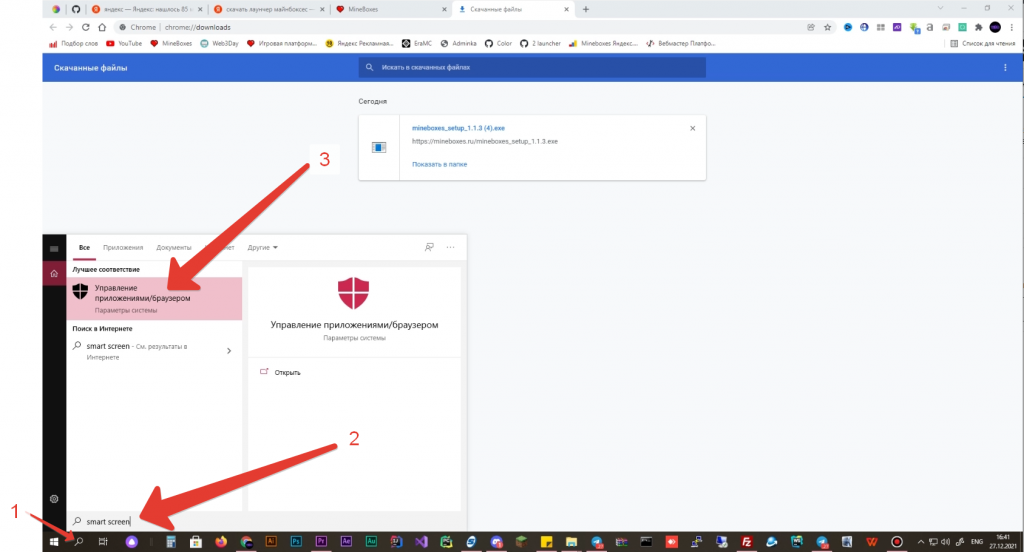
Task: Click the taskbar search magnifier icon
Action: (79, 541)
